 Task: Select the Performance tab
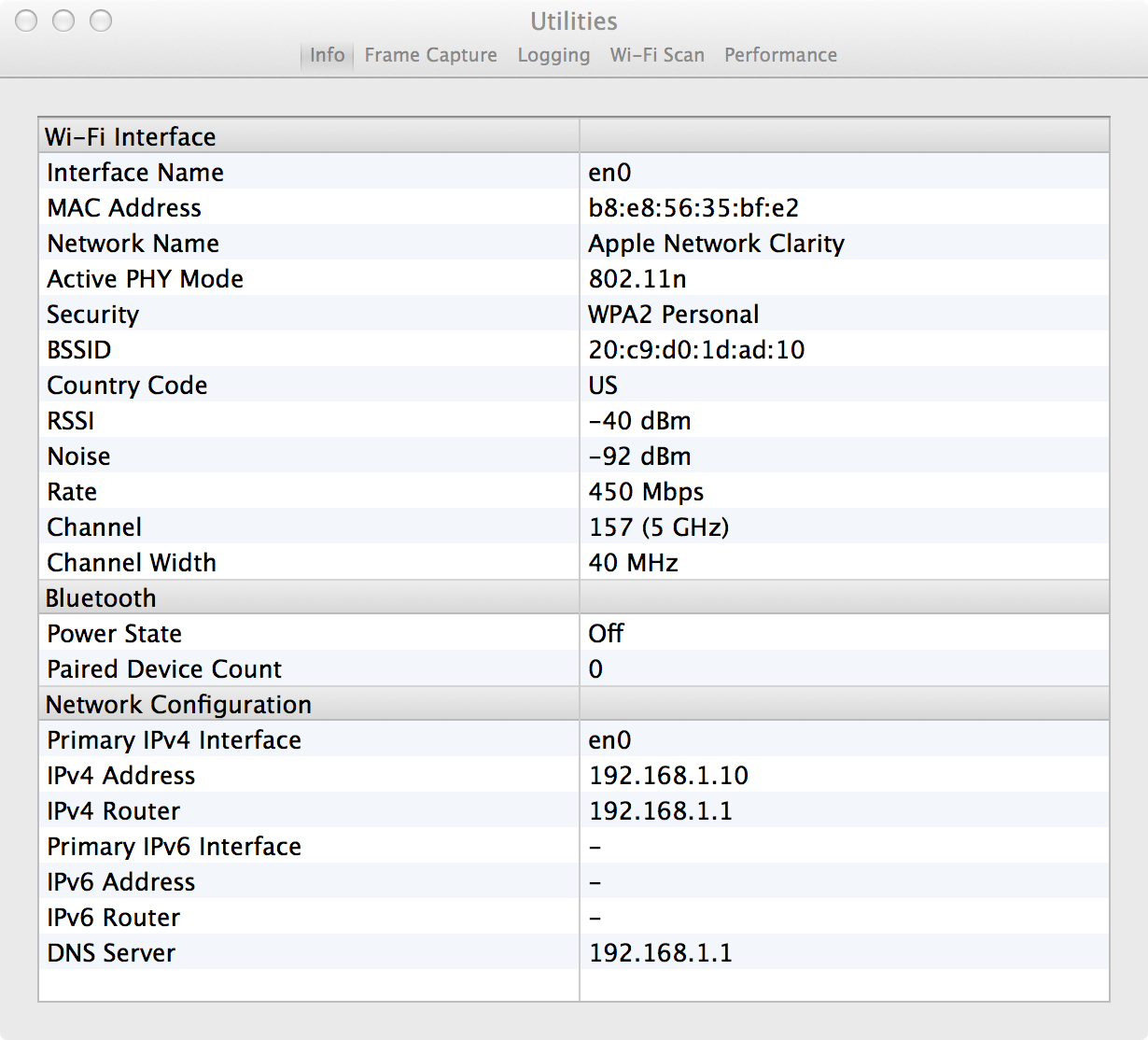780,55
